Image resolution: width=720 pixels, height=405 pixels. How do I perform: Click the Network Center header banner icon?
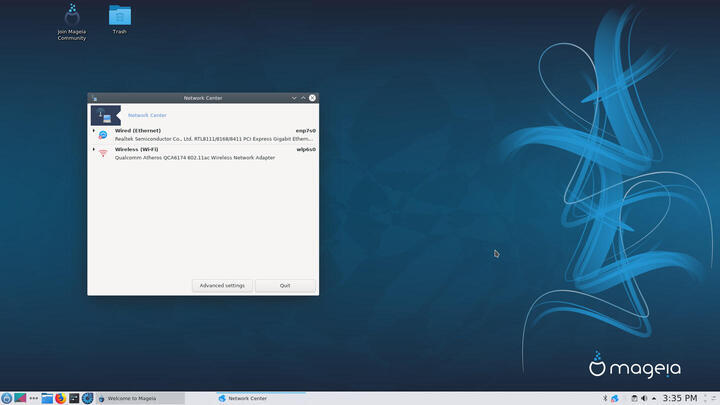point(106,115)
